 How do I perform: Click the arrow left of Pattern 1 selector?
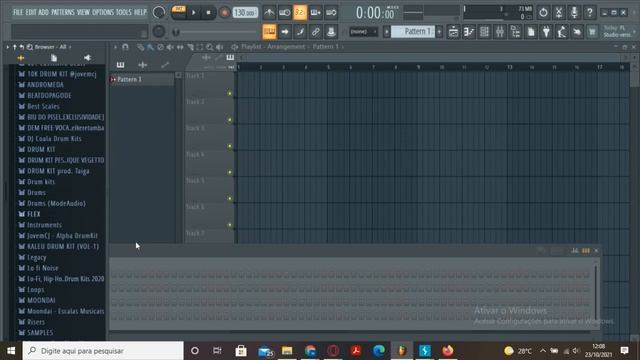click(x=387, y=31)
